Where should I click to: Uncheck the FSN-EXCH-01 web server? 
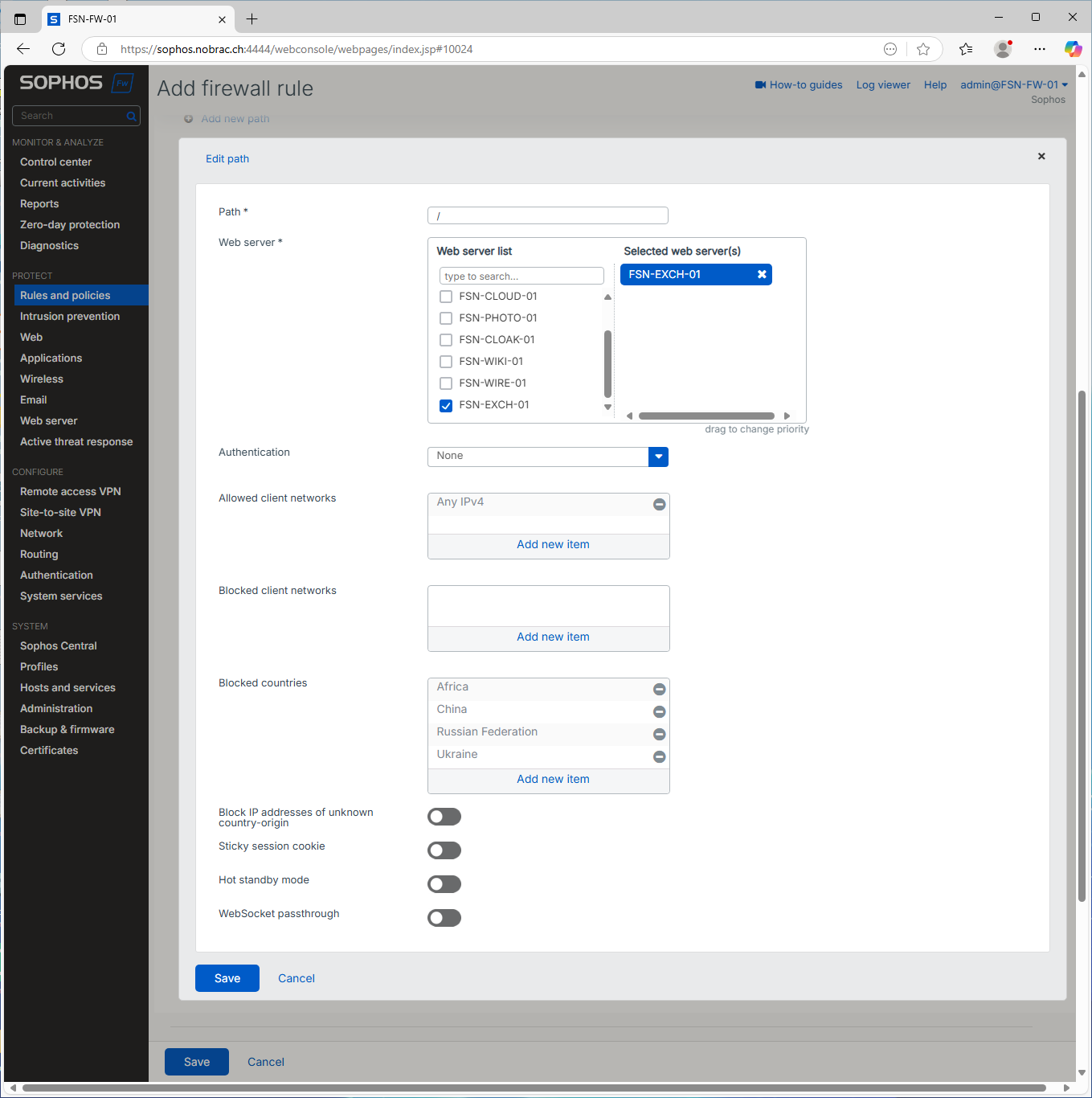446,406
